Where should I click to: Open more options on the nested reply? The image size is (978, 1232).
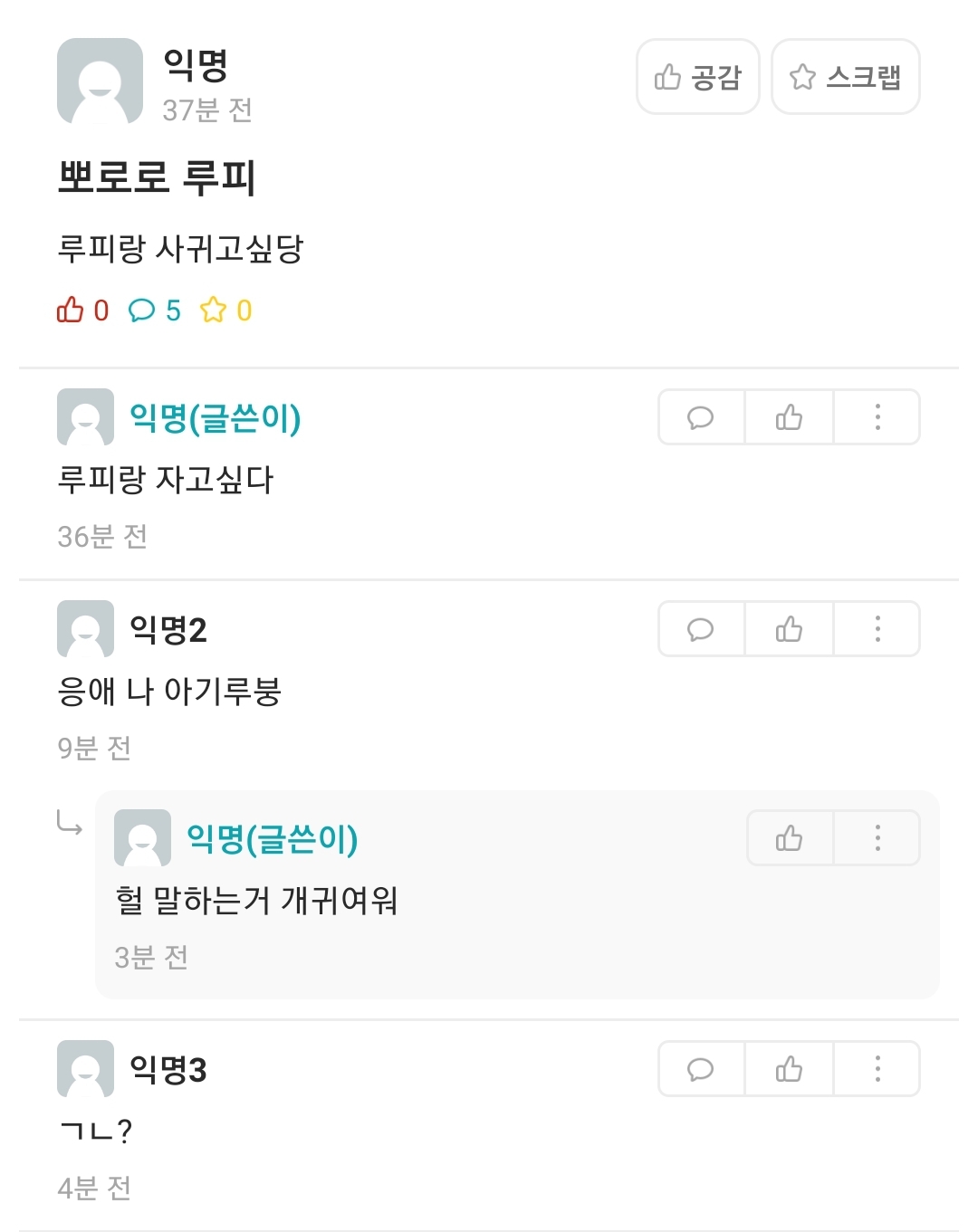coord(877,838)
